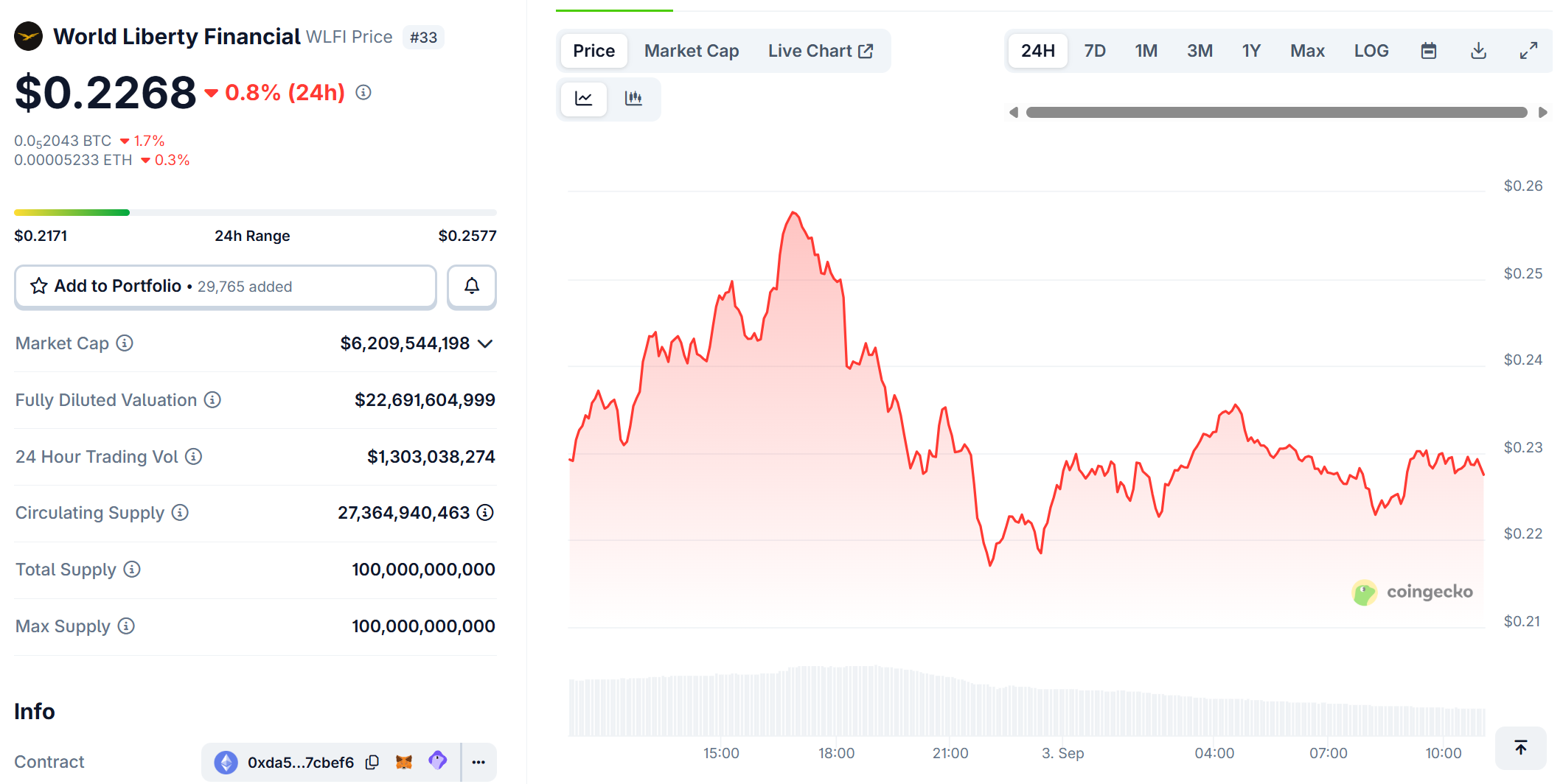Image resolution: width=1563 pixels, height=784 pixels.
Task: Show info tooltip for Circulating Supply value
Action: pos(485,513)
